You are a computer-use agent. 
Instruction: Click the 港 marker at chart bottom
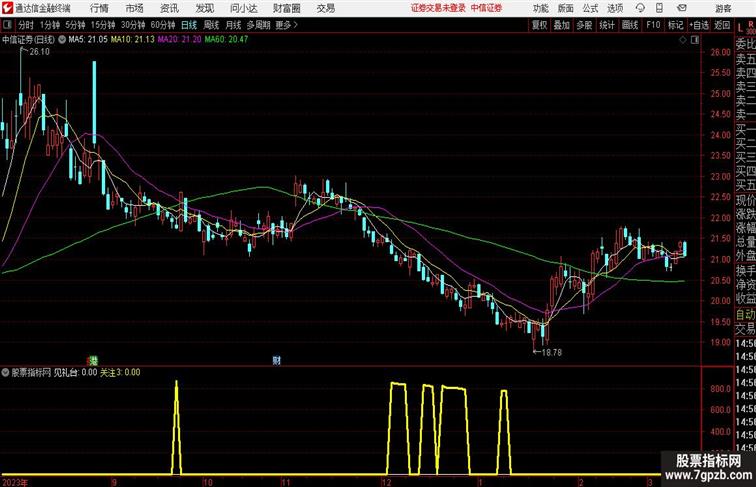[94, 360]
